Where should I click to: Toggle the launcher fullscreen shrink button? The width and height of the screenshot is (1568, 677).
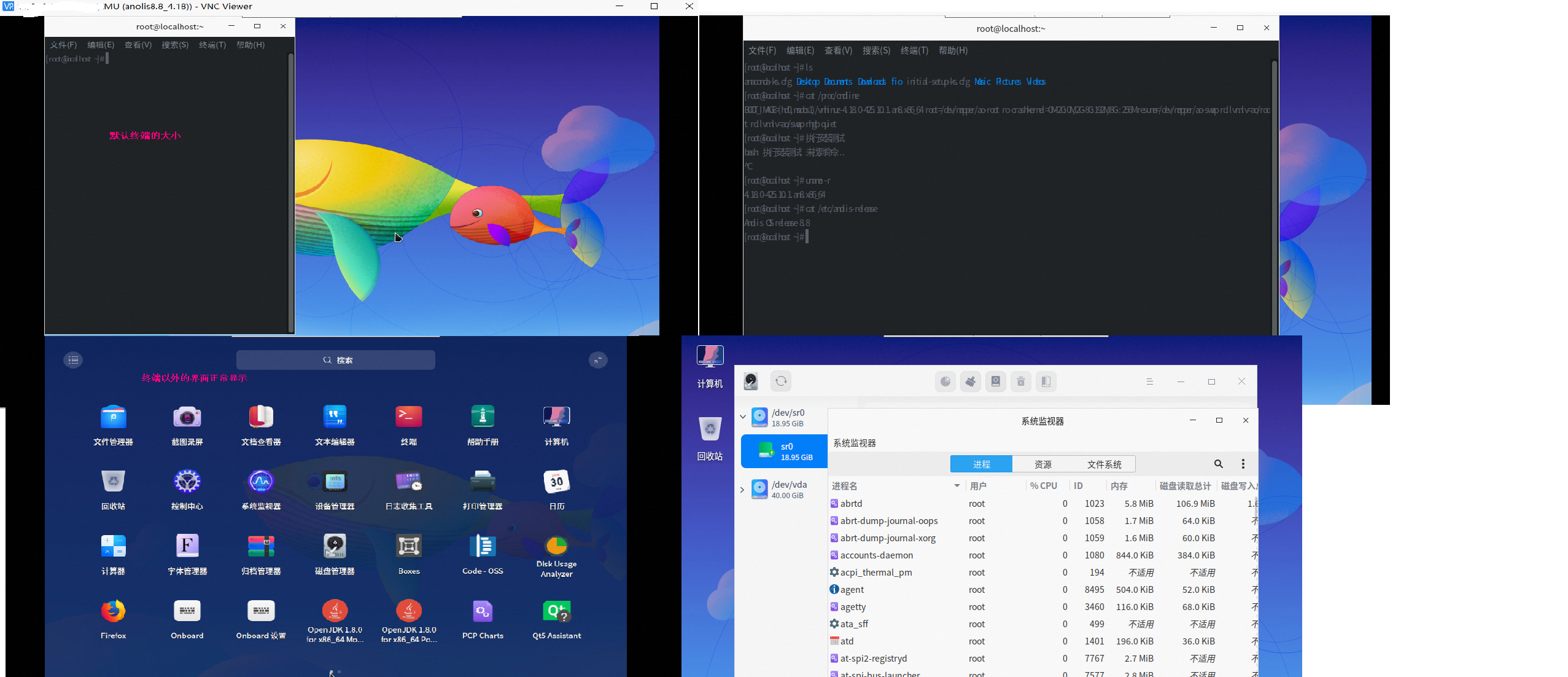pos(598,360)
